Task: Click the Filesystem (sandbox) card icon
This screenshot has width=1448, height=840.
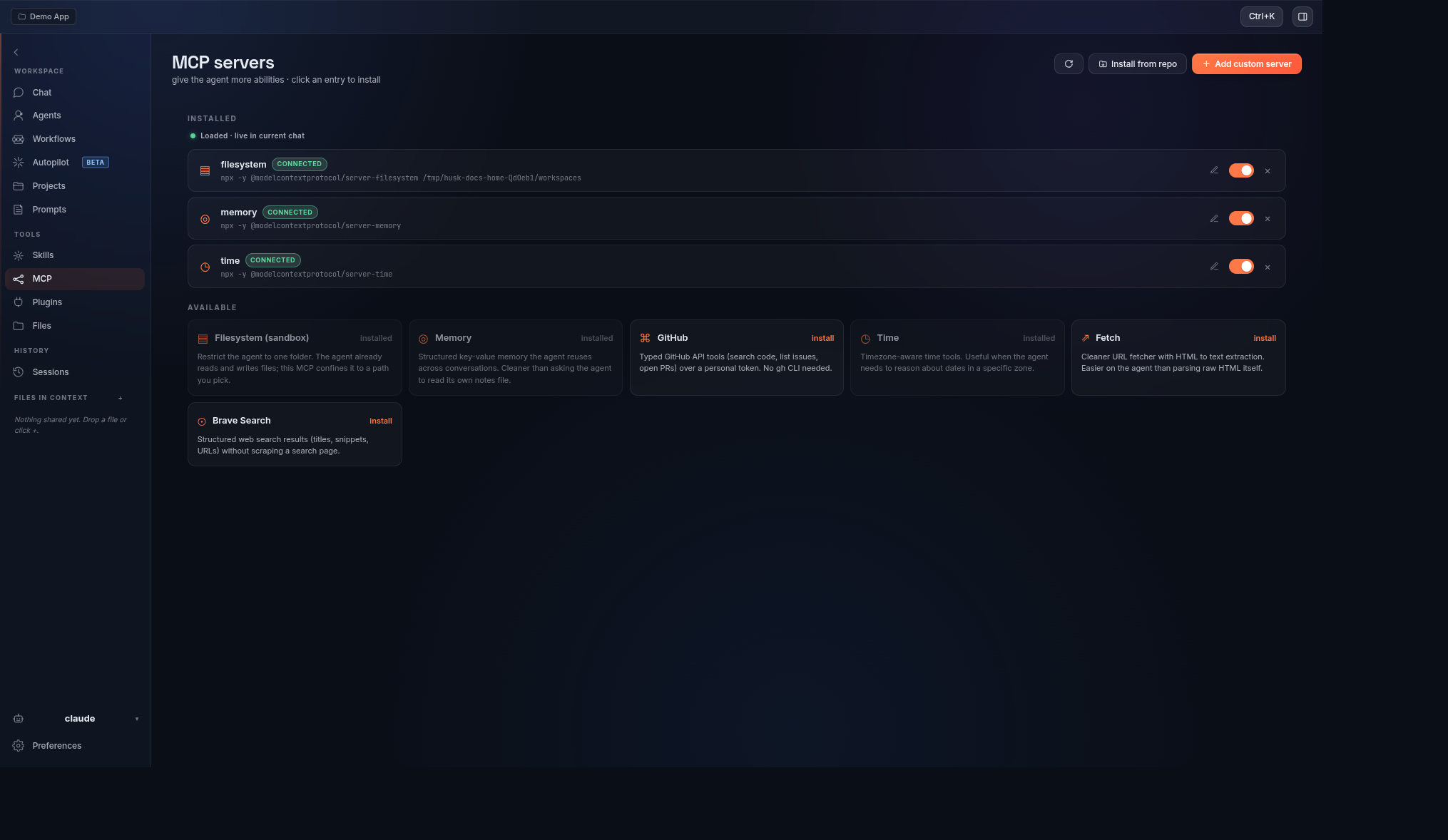Action: pos(203,339)
